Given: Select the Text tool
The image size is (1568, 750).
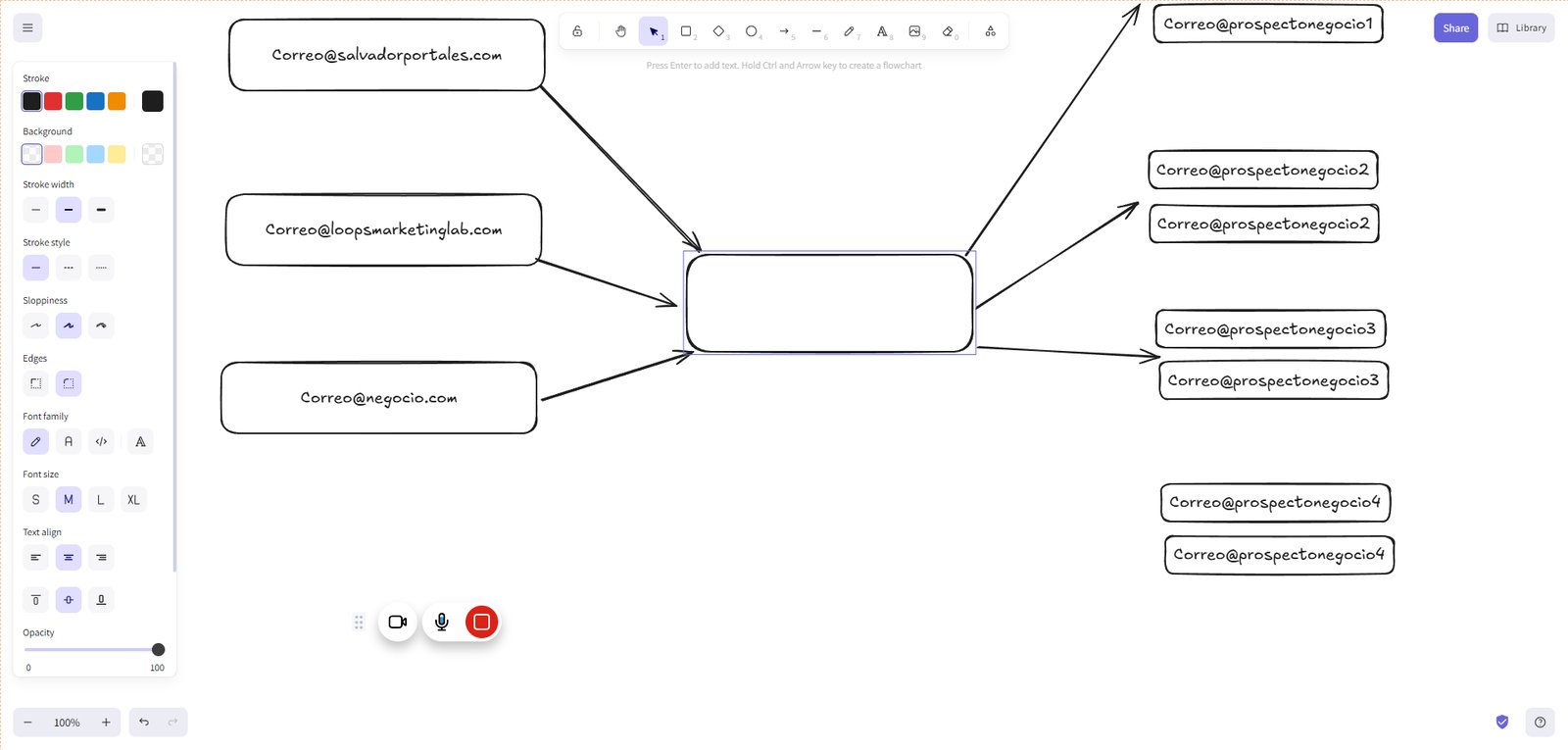Looking at the screenshot, I should click(882, 31).
